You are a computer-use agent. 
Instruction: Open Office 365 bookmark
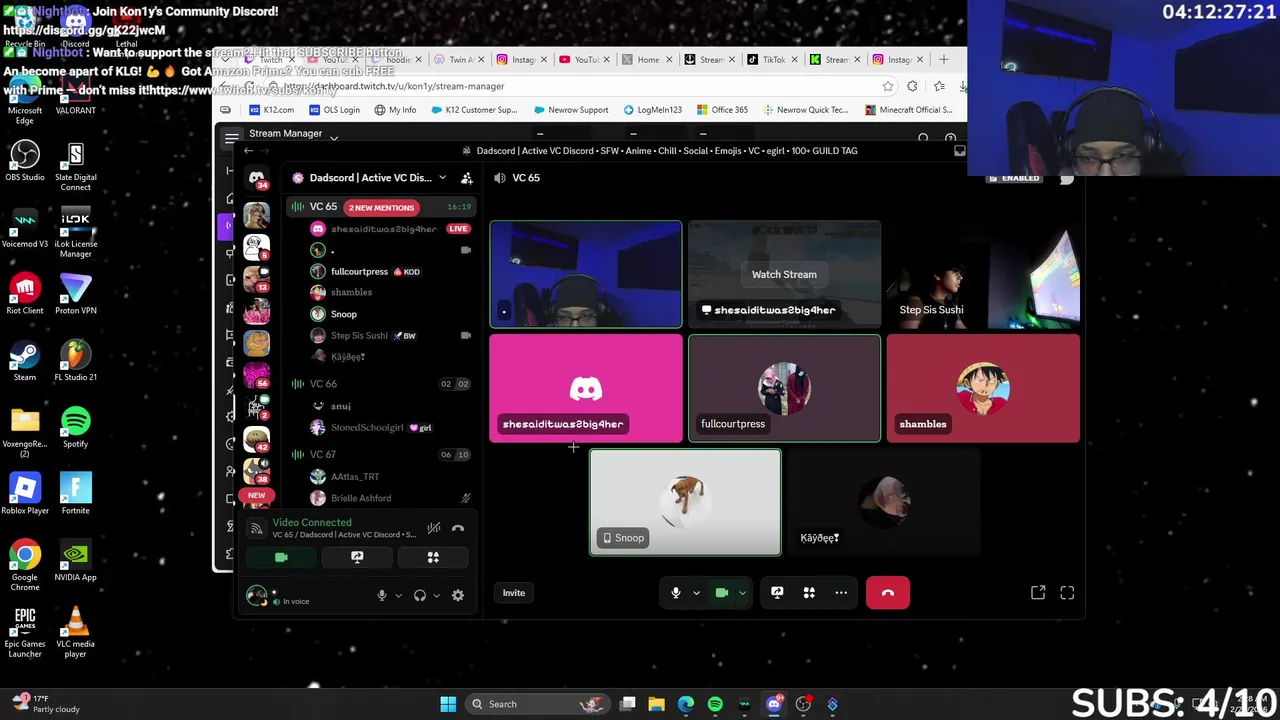coord(722,110)
